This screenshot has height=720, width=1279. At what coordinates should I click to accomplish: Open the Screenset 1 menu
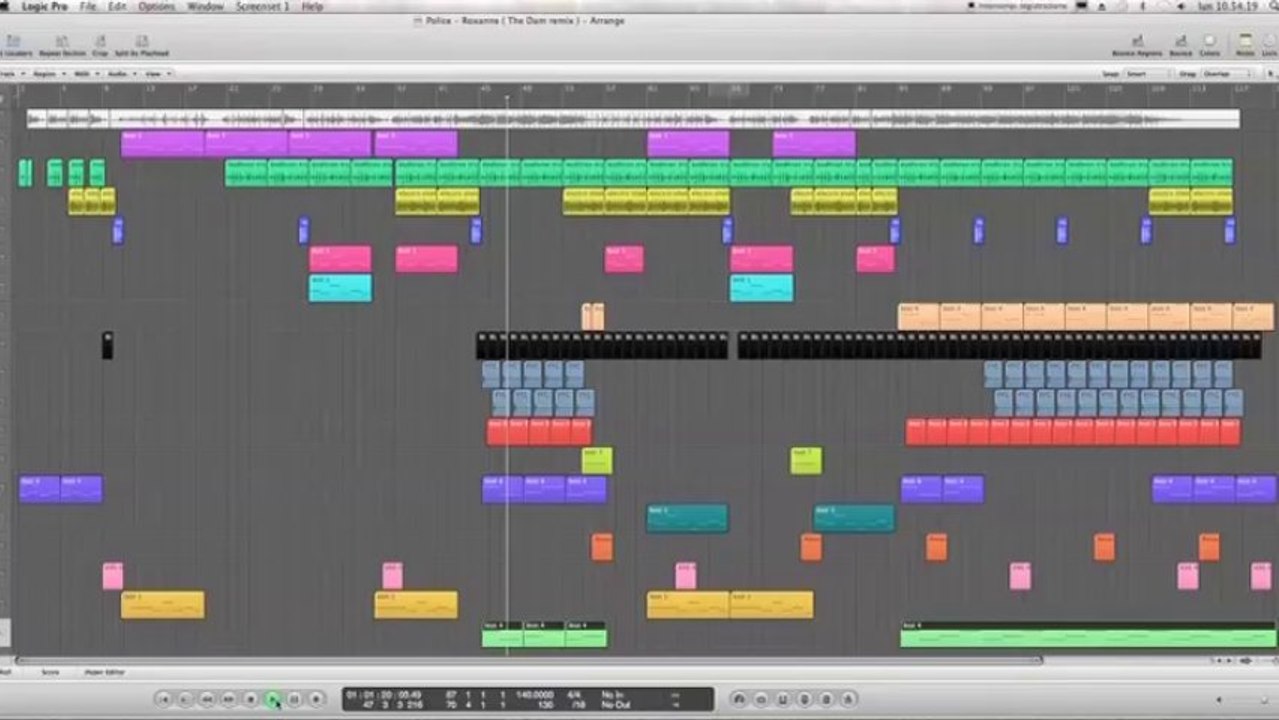coord(262,6)
